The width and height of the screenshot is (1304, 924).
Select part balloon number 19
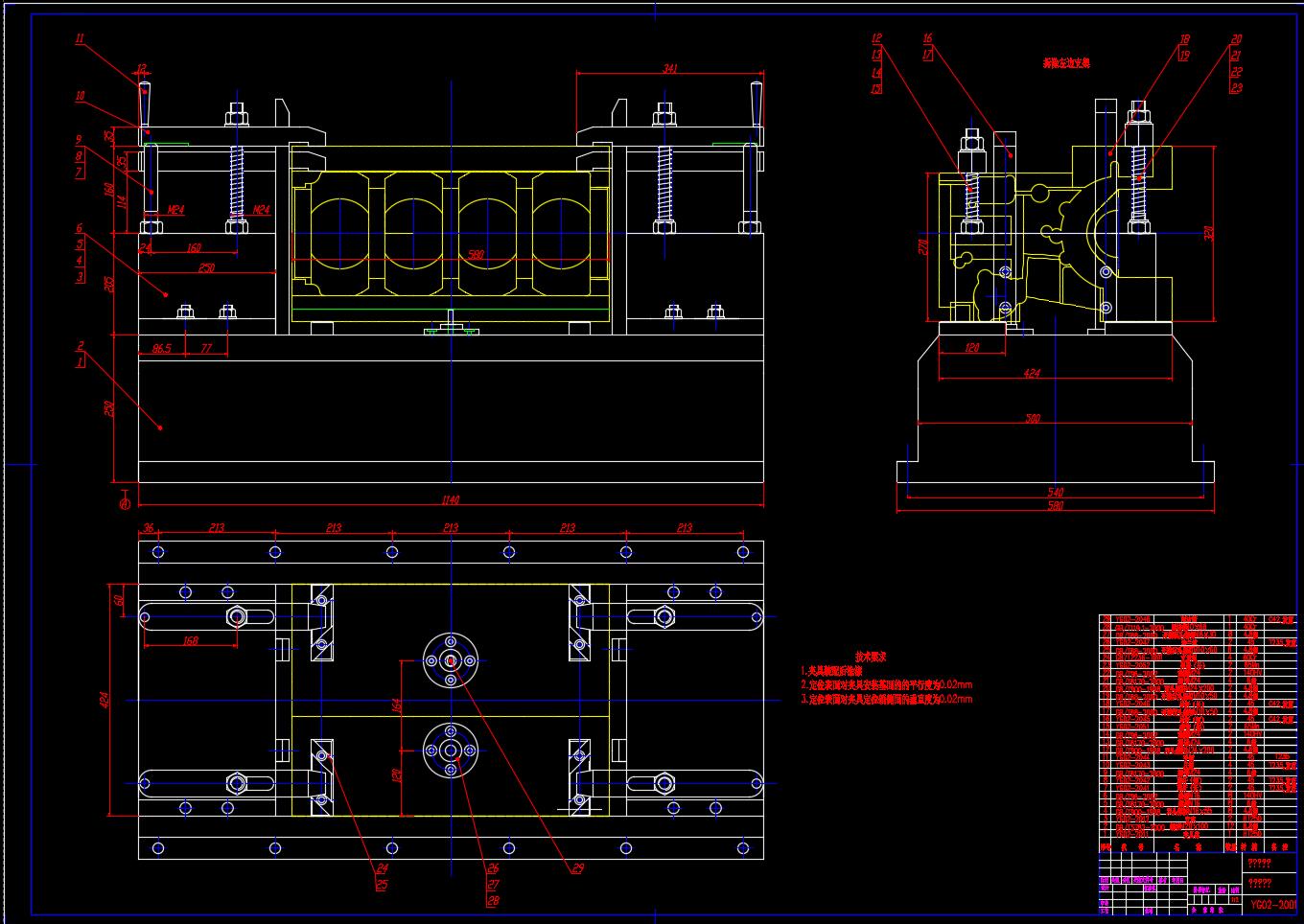tap(1184, 56)
